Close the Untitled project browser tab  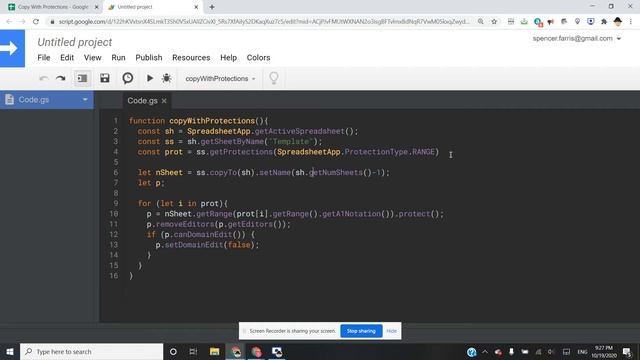click(x=196, y=7)
